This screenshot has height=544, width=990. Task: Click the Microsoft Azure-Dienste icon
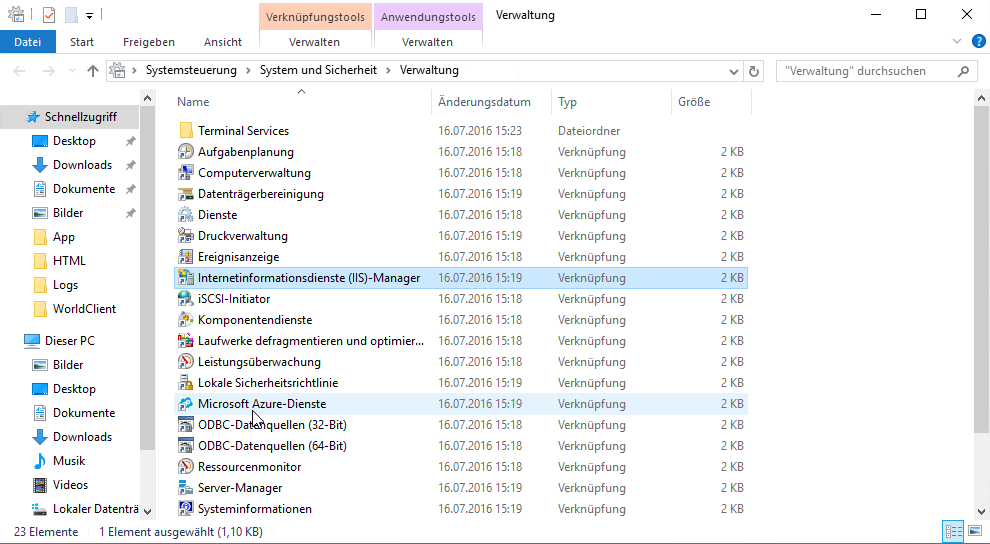point(185,404)
